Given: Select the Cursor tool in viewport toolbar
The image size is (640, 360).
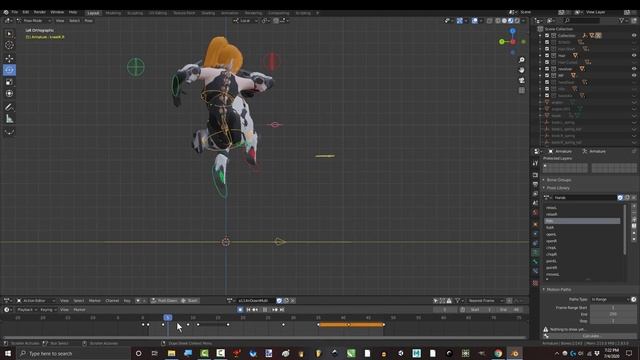Looking at the screenshot, I should point(9,45).
